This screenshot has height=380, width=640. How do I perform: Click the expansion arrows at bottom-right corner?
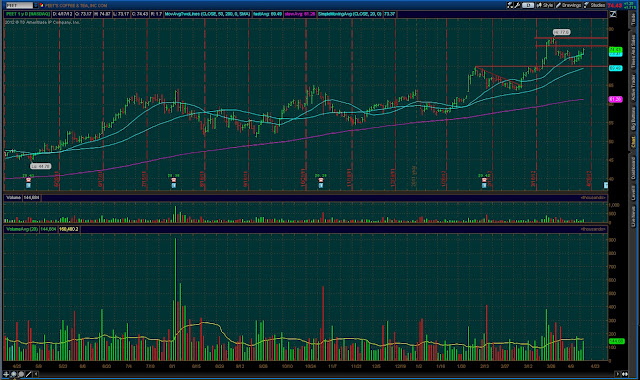[x=624, y=374]
